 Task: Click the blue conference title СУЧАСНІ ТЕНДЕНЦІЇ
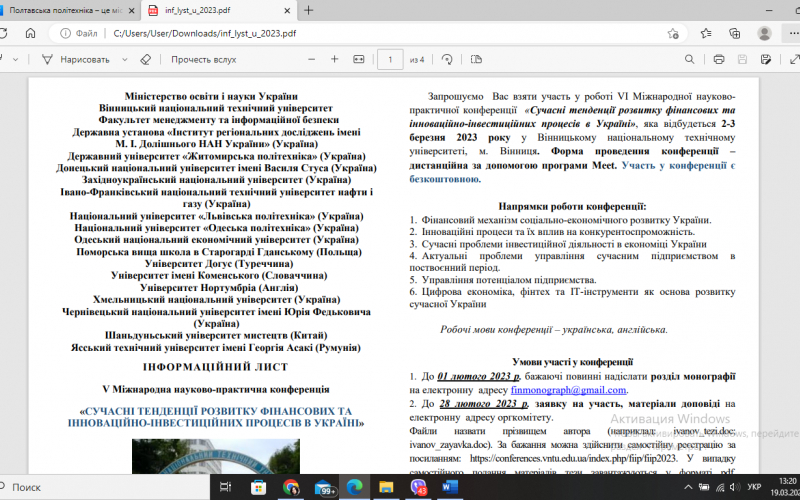point(216,417)
